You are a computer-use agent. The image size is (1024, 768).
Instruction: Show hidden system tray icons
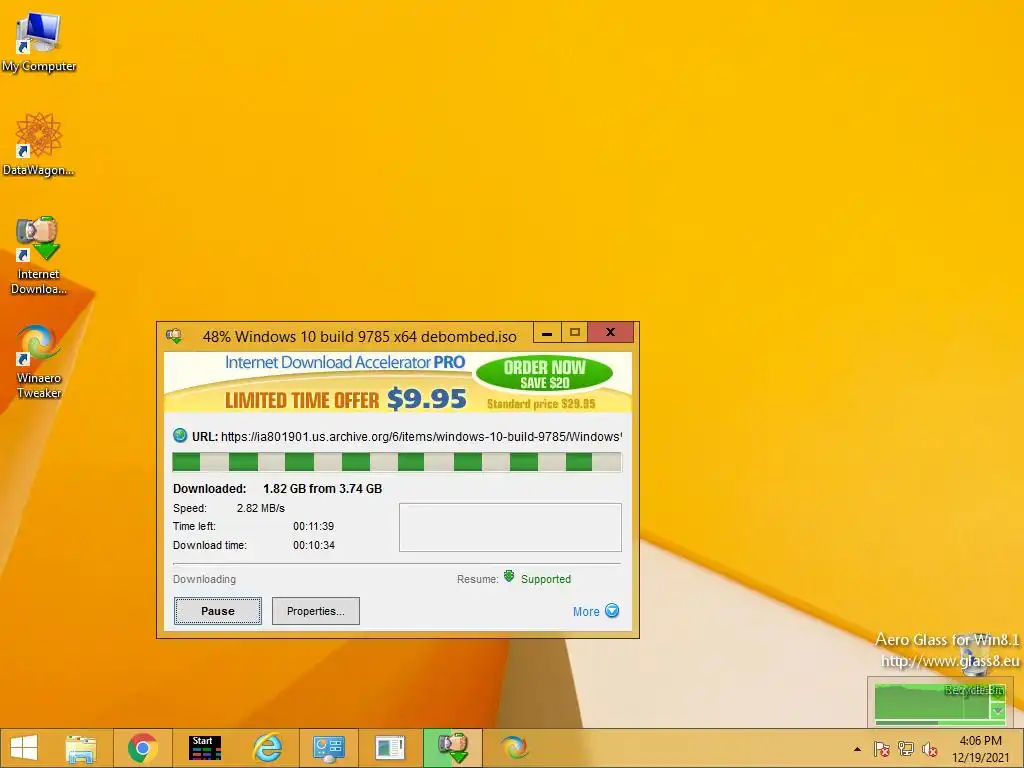[857, 749]
